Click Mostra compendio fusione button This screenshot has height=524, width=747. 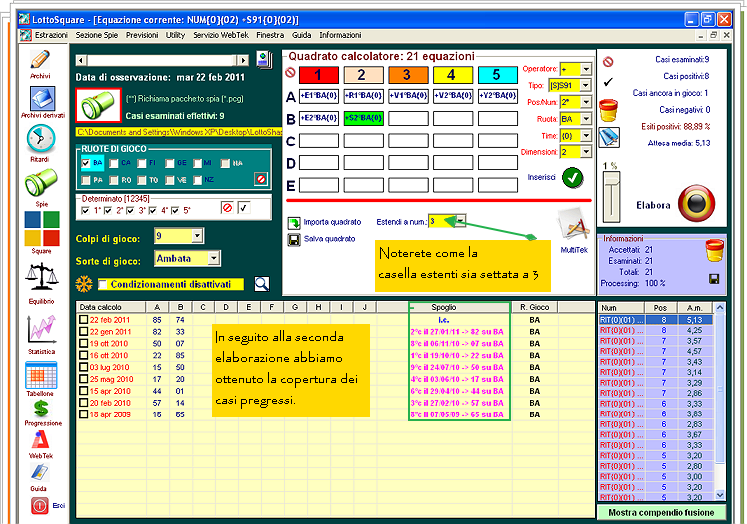[x=661, y=513]
